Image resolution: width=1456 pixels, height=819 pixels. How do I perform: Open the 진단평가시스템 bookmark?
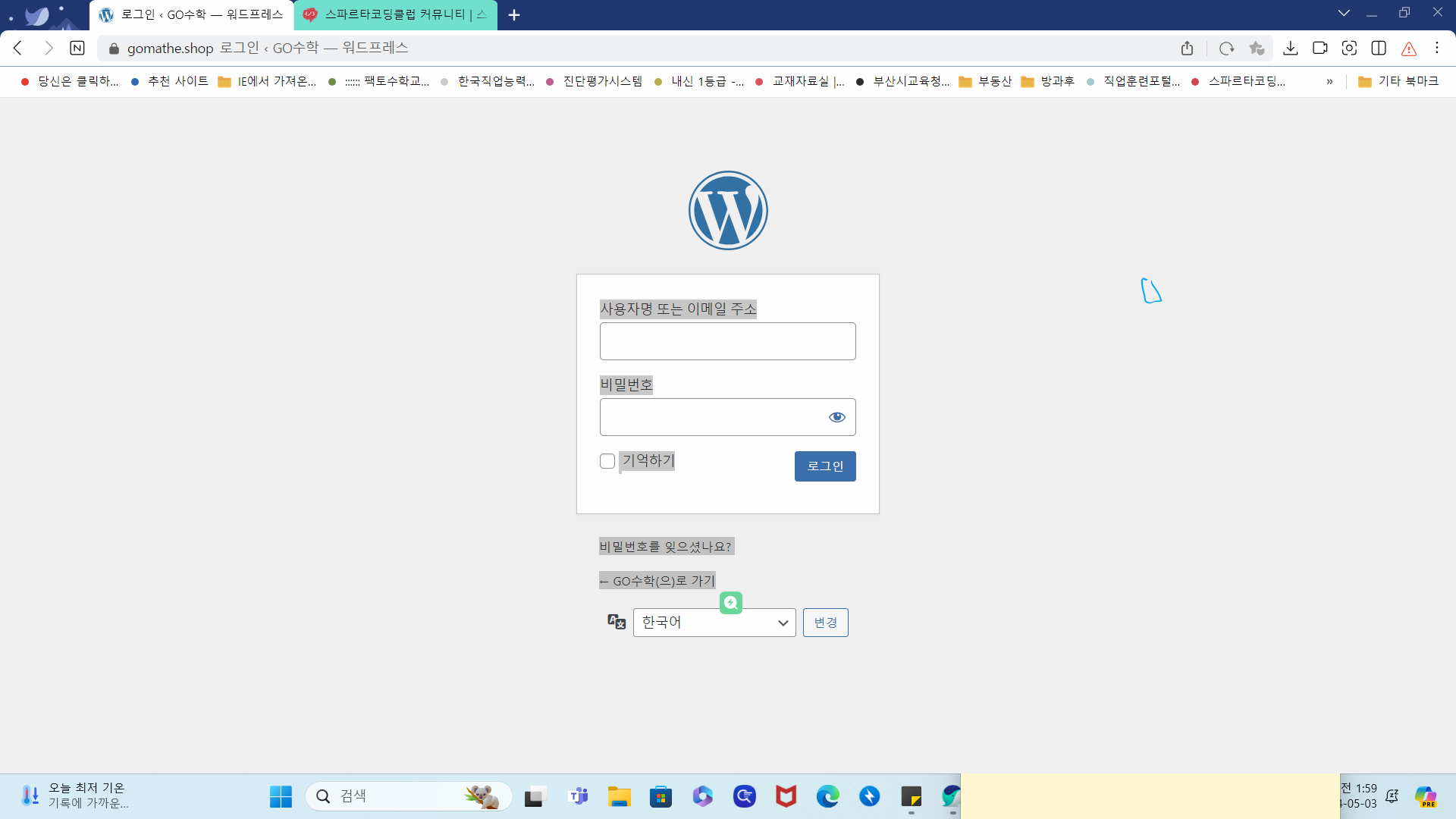595,82
